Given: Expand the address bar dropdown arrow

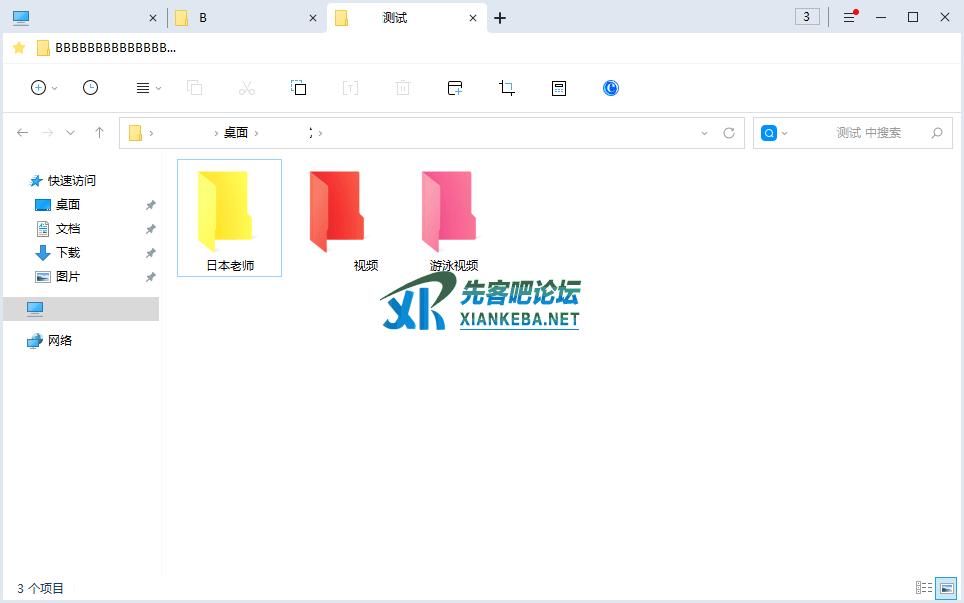Looking at the screenshot, I should [x=703, y=132].
